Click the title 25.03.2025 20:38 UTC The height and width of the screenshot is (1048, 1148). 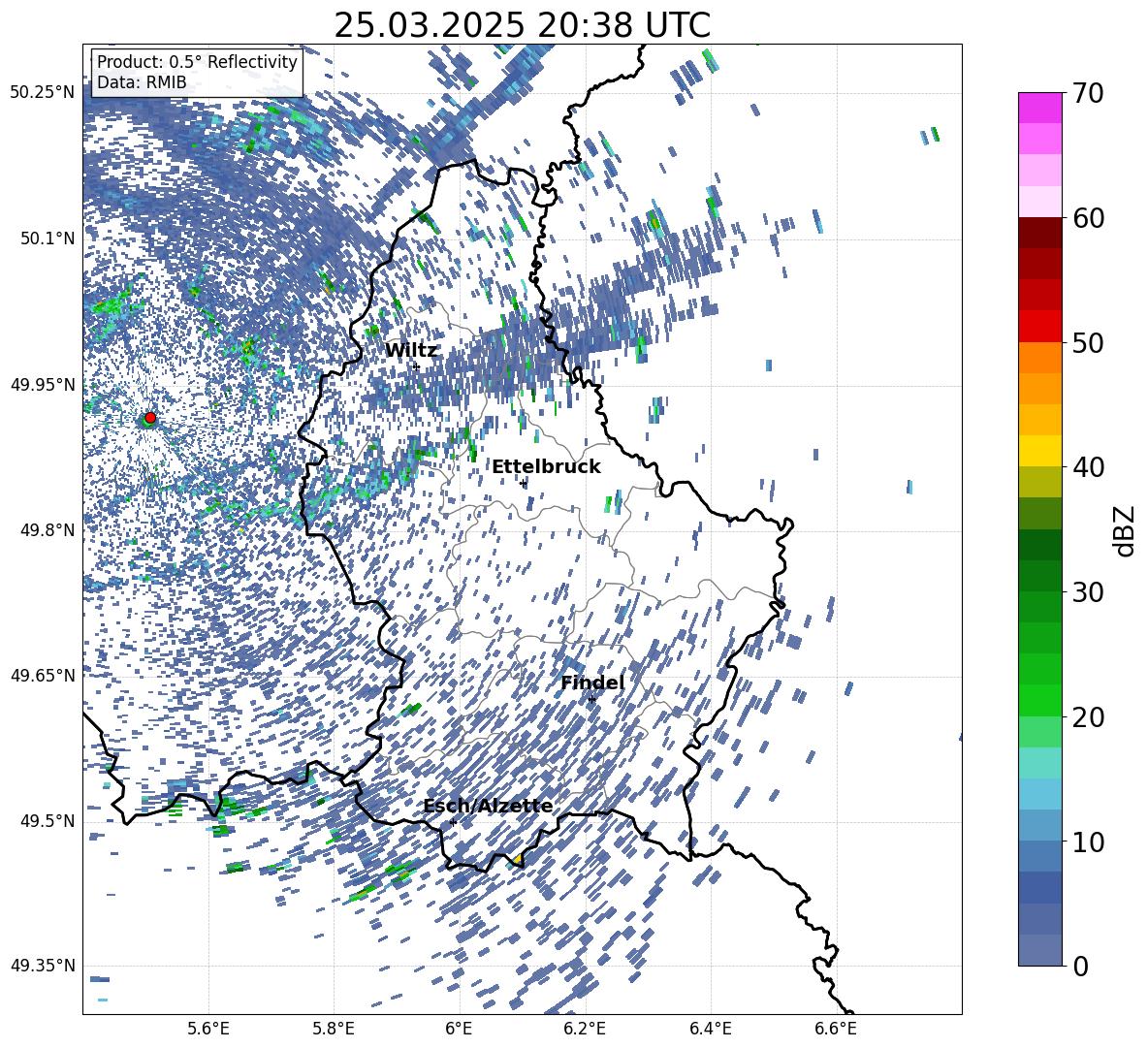[x=522, y=25]
